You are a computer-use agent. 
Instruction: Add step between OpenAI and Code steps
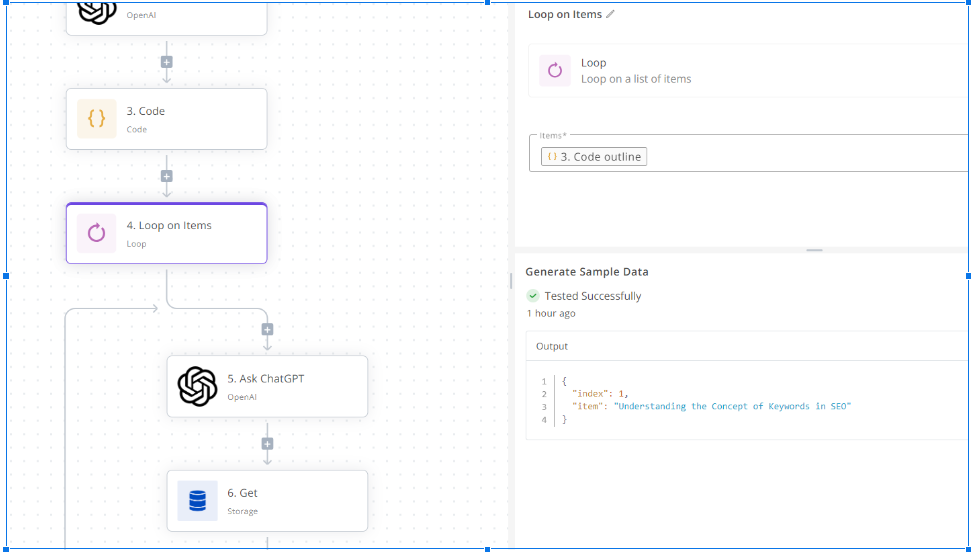(167, 62)
